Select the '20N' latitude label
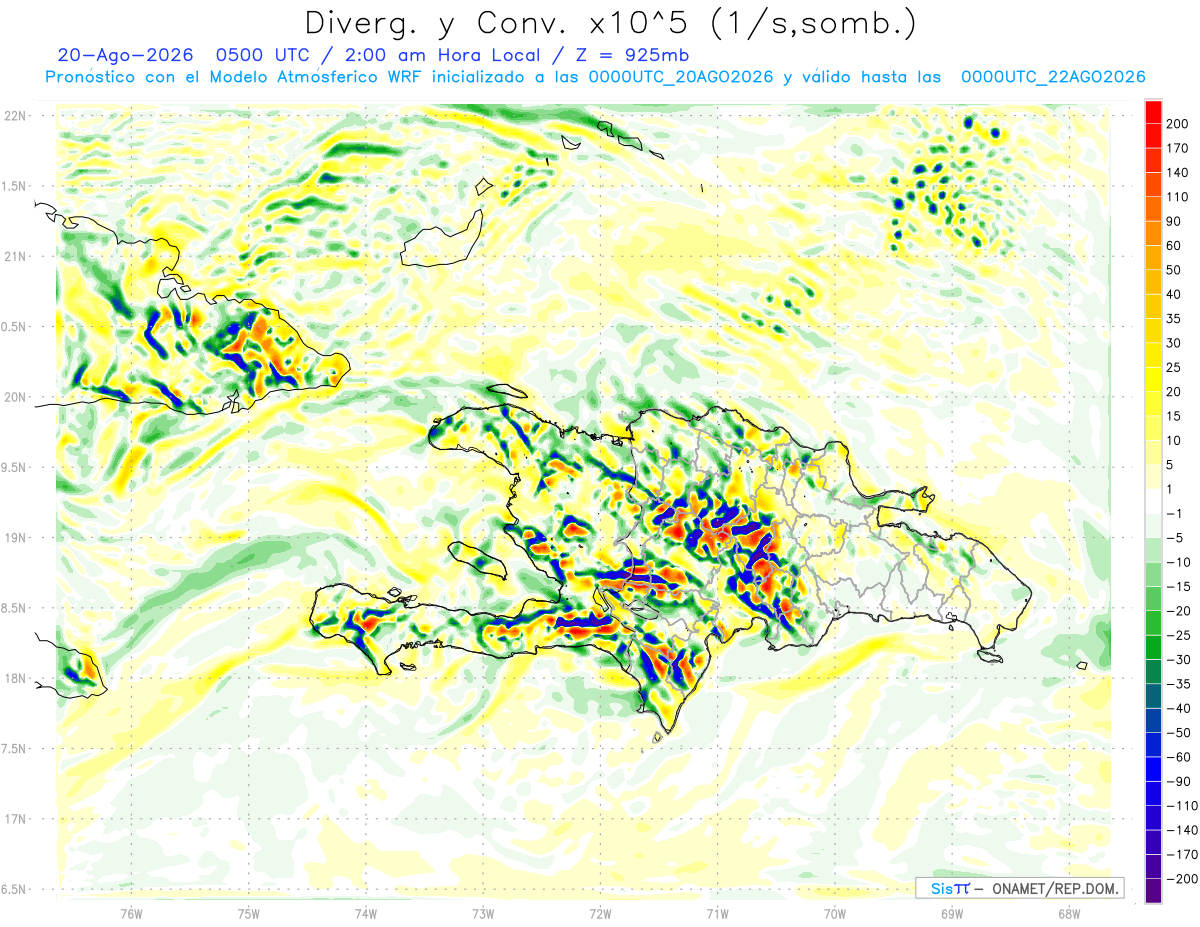 14,397
